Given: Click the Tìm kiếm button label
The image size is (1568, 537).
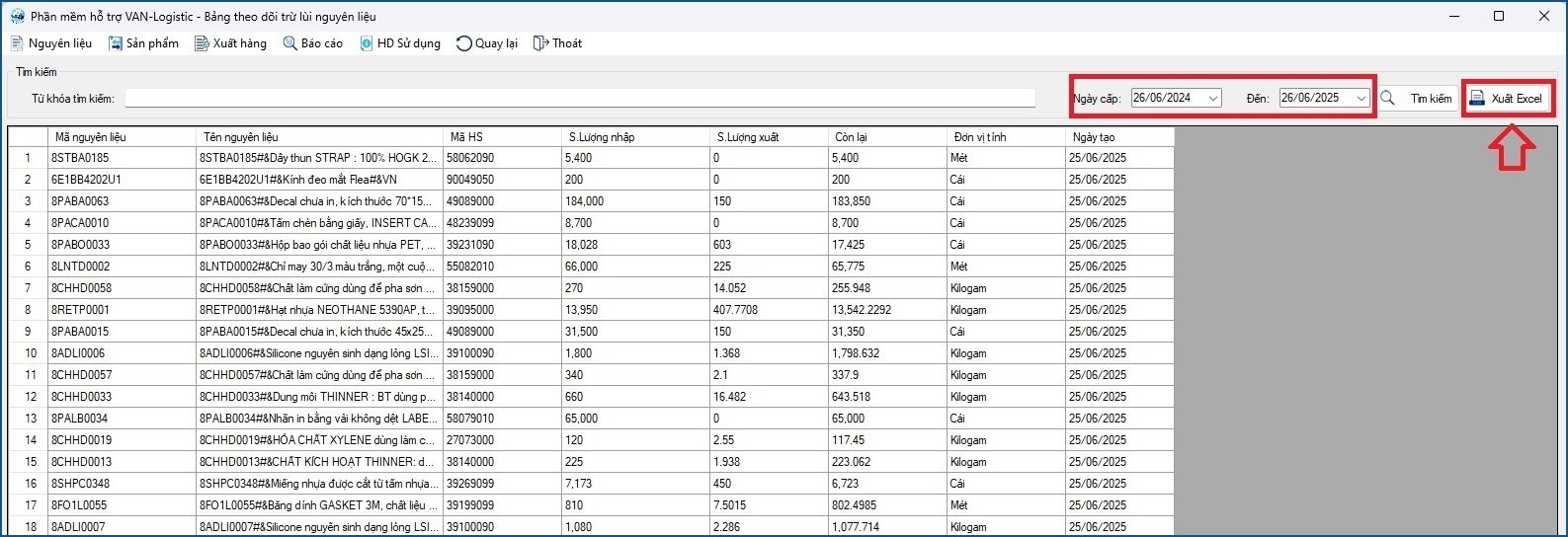Looking at the screenshot, I should click(x=1432, y=99).
